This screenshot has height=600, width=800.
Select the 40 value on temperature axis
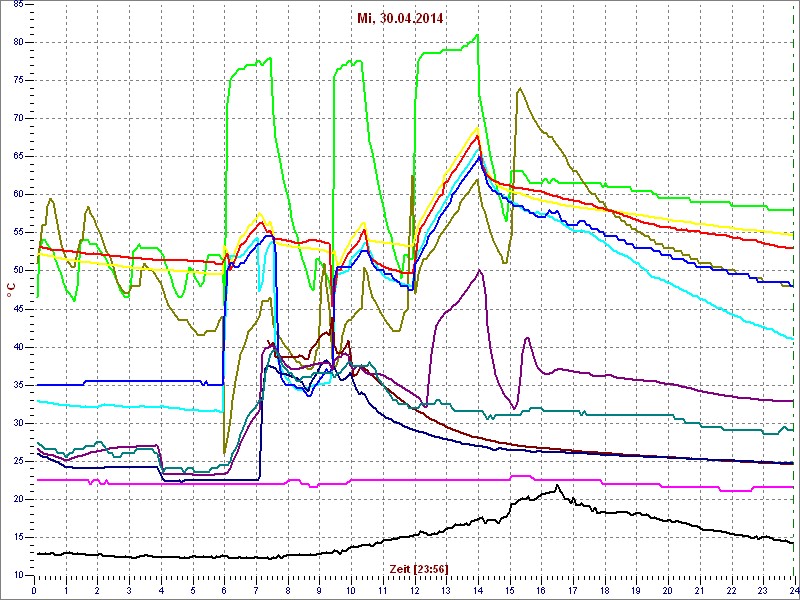click(x=17, y=347)
